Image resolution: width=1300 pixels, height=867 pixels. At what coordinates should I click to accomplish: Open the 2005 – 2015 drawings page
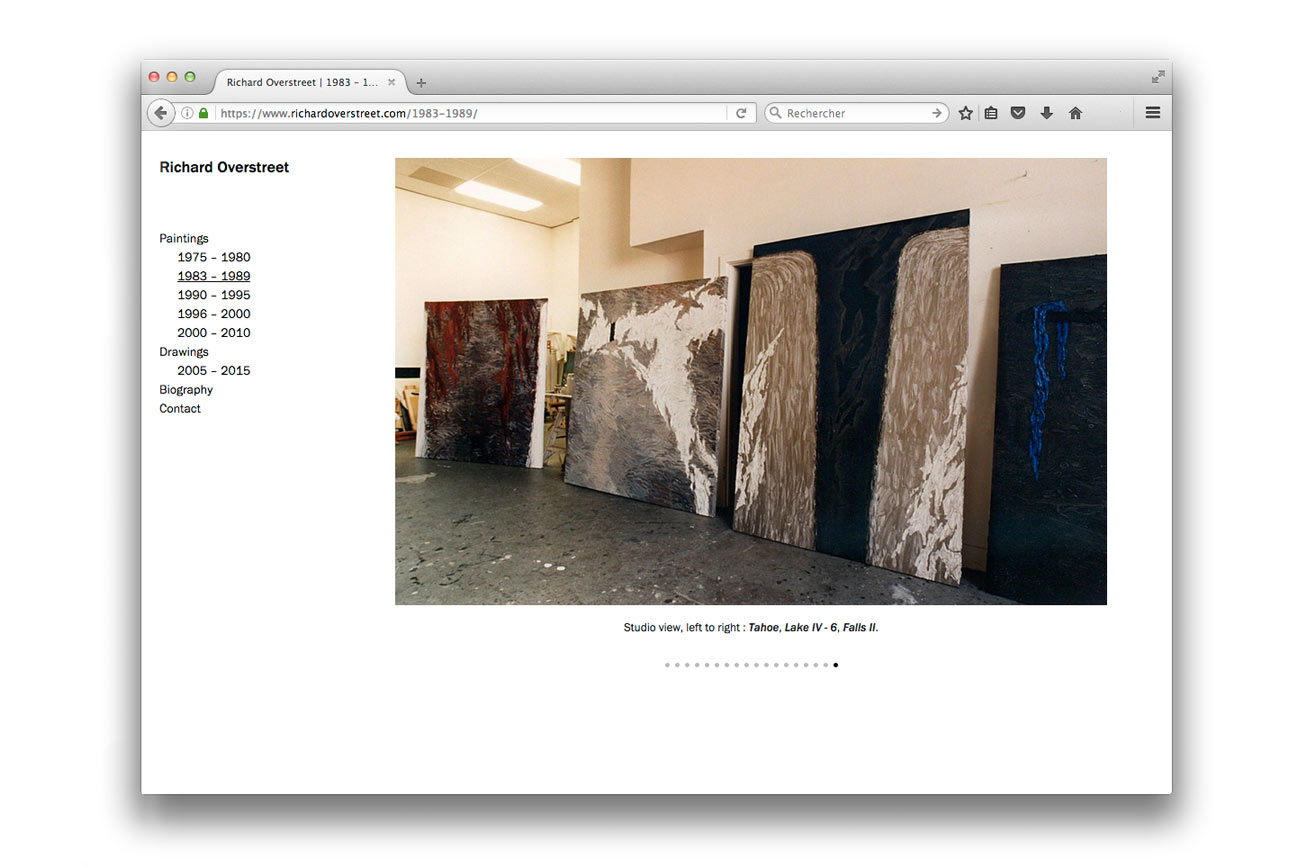(x=214, y=371)
